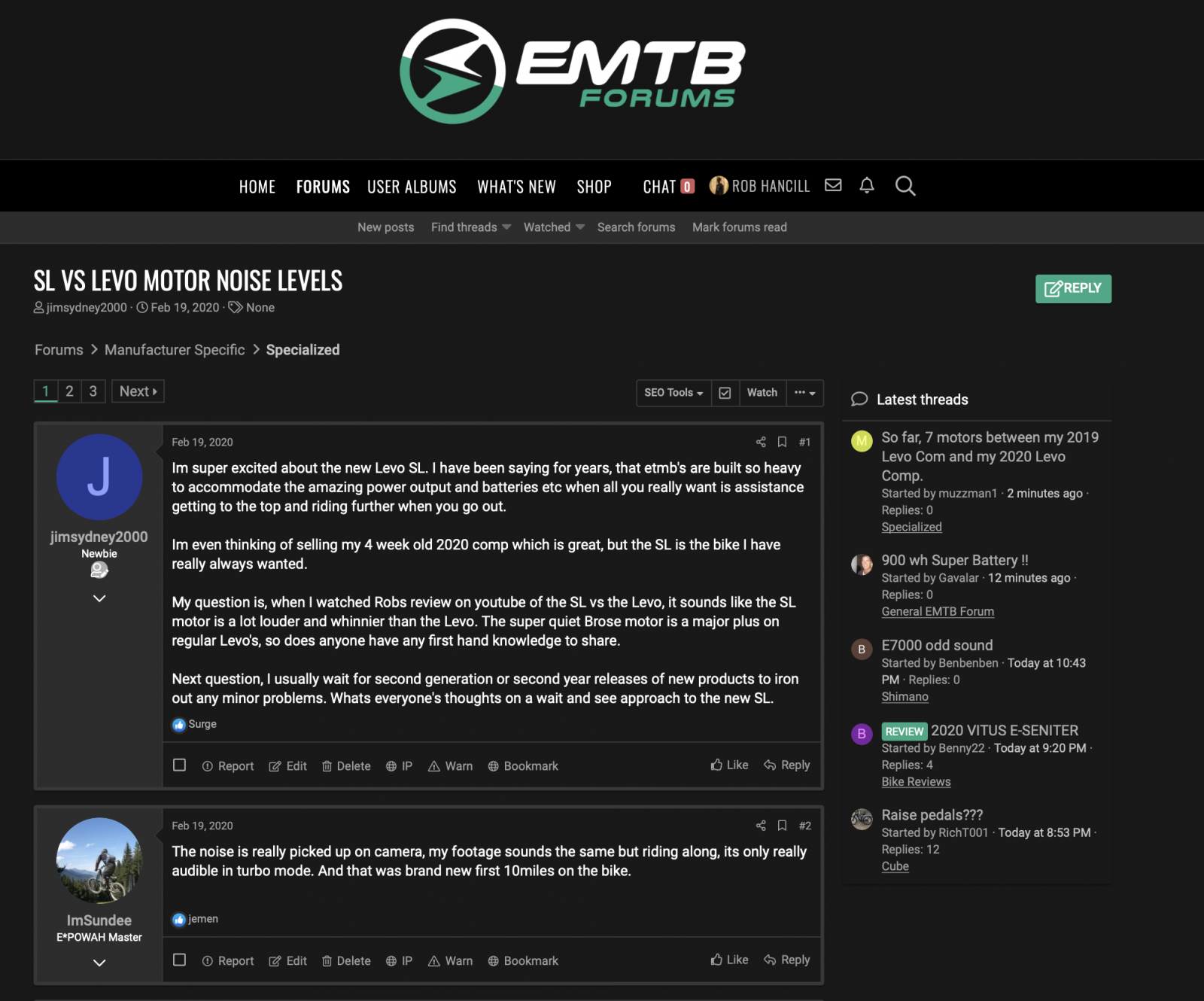Open the Specialized breadcrumb

coord(303,350)
